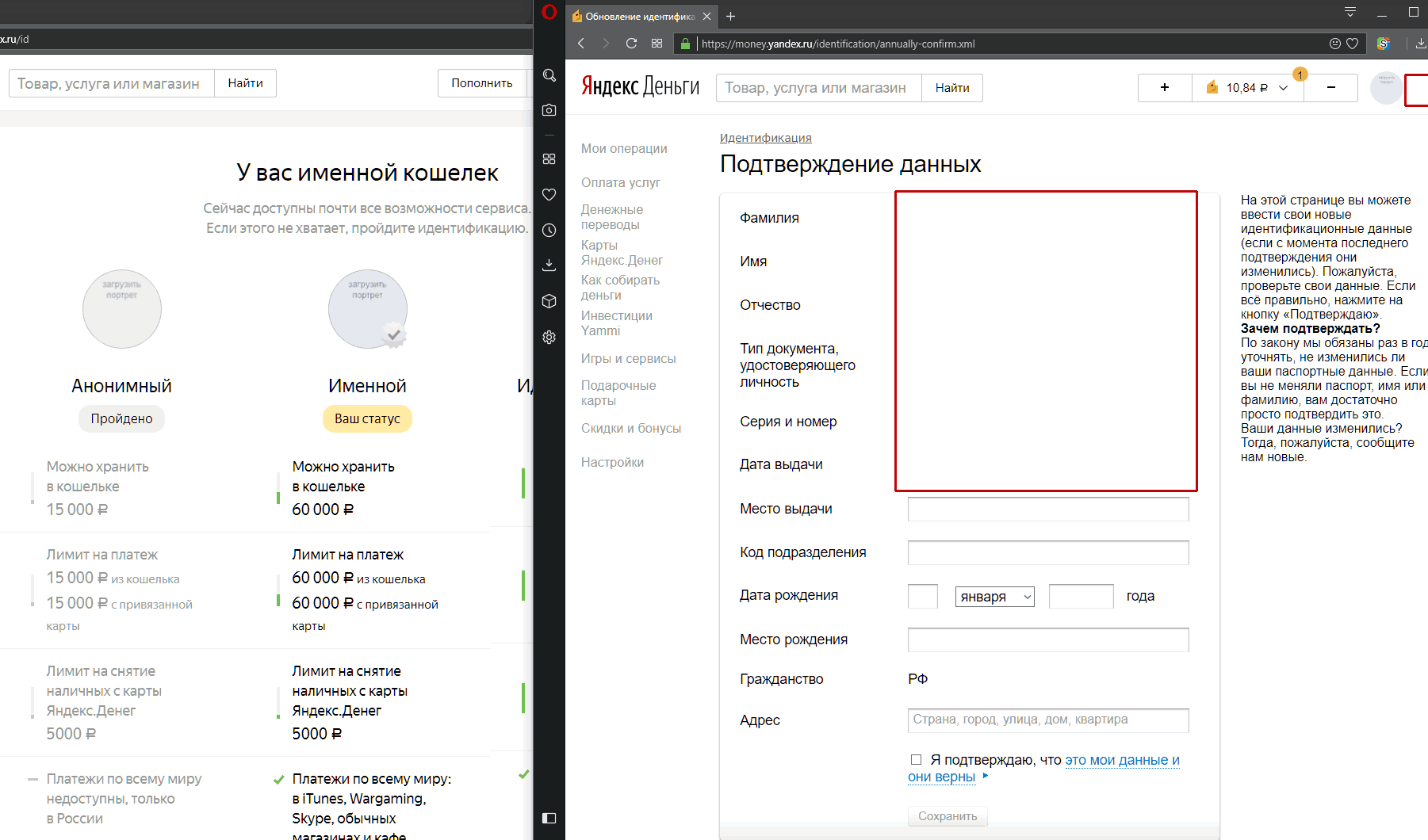Check the 'Я подтверждаю' confirmation checkbox
The width and height of the screenshot is (1428, 840).
[x=916, y=760]
